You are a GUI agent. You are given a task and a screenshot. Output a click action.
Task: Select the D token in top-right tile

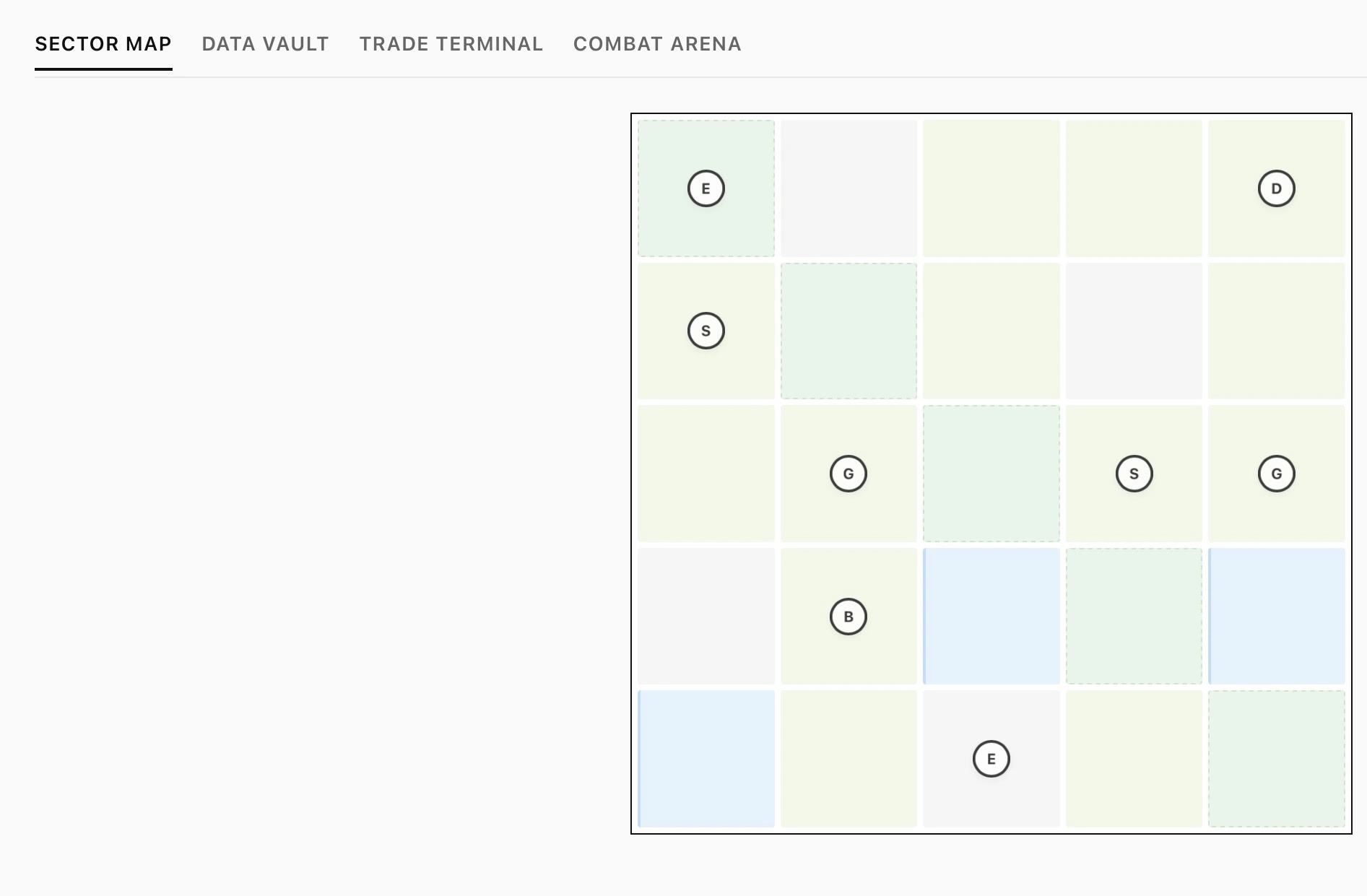pos(1276,188)
